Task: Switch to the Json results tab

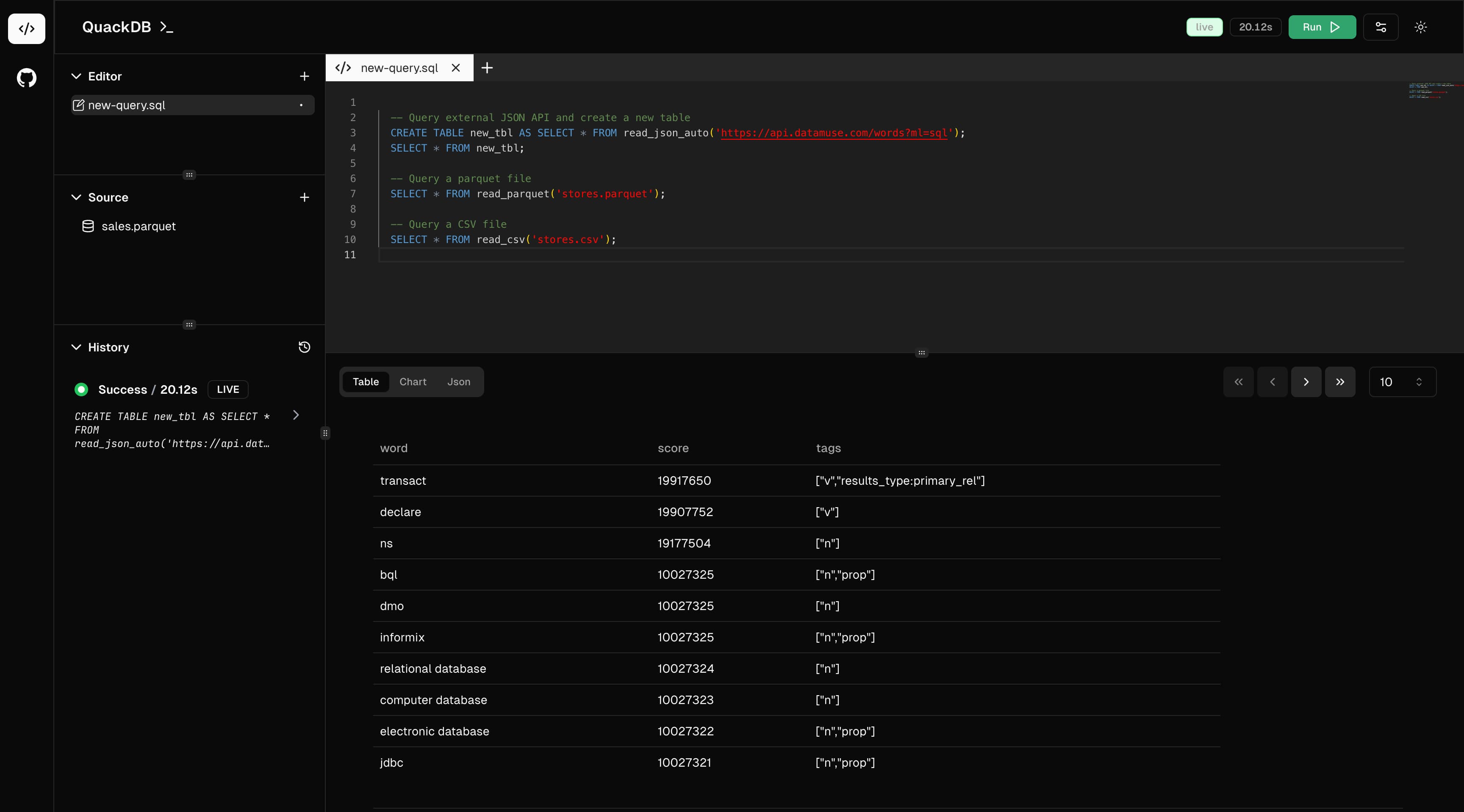Action: (459, 381)
